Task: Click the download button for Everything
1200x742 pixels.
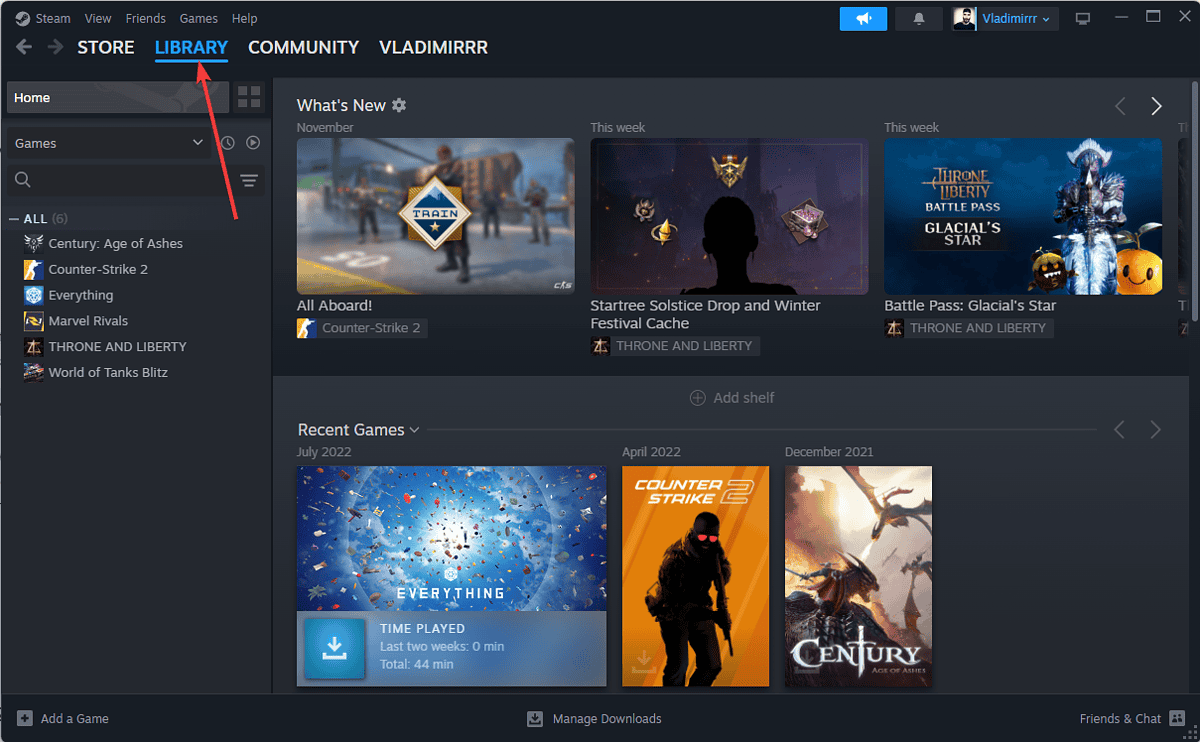Action: click(x=334, y=648)
